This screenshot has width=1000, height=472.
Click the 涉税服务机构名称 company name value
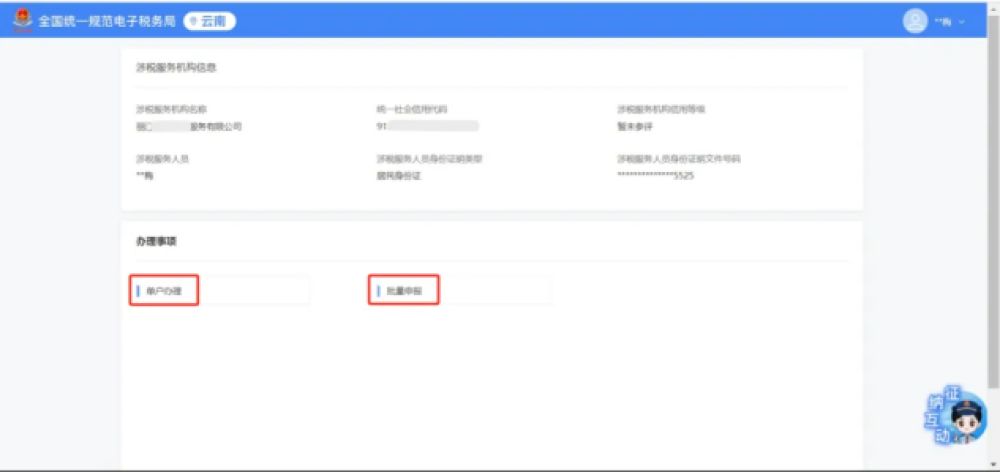[x=189, y=126]
